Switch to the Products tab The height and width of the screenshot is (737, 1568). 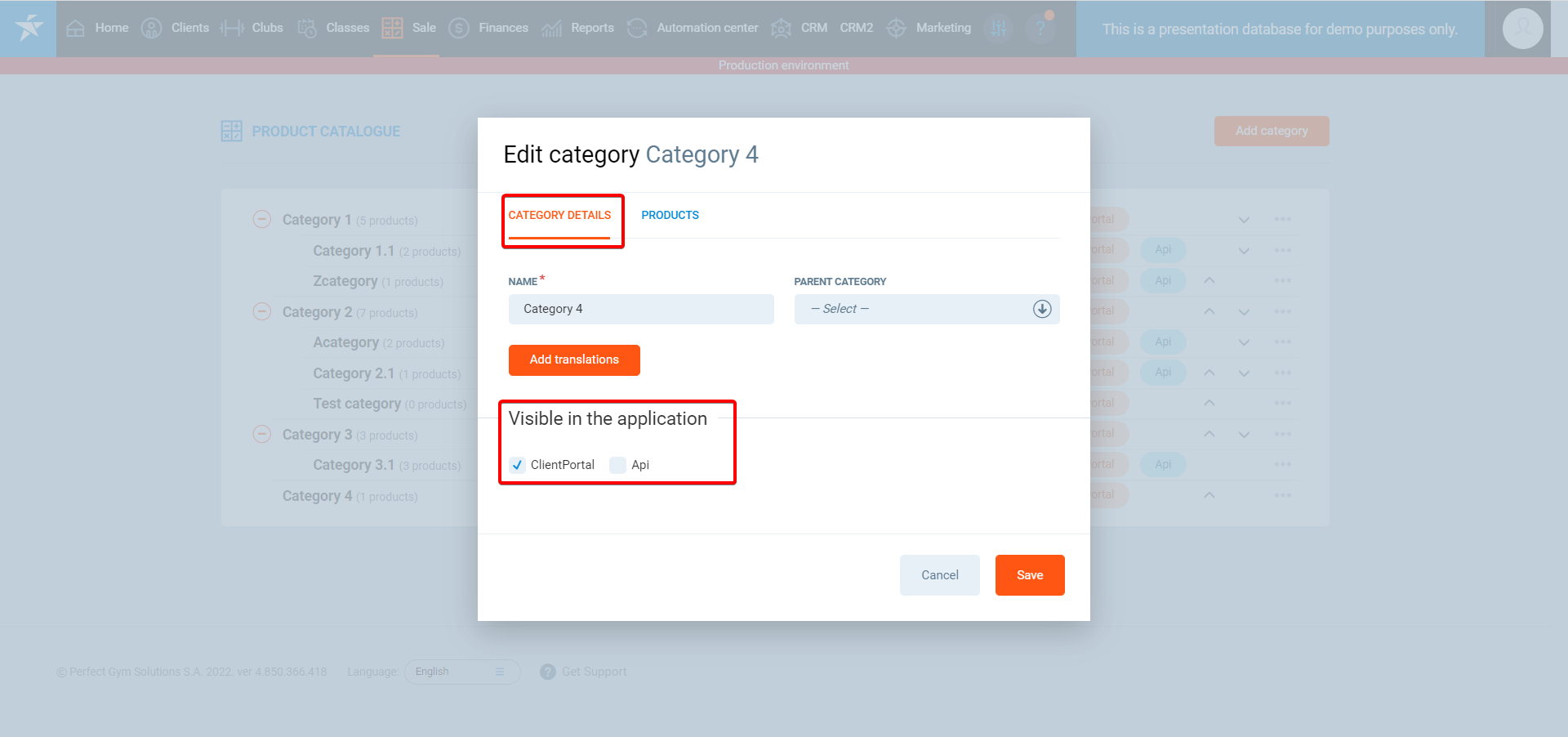coord(670,215)
